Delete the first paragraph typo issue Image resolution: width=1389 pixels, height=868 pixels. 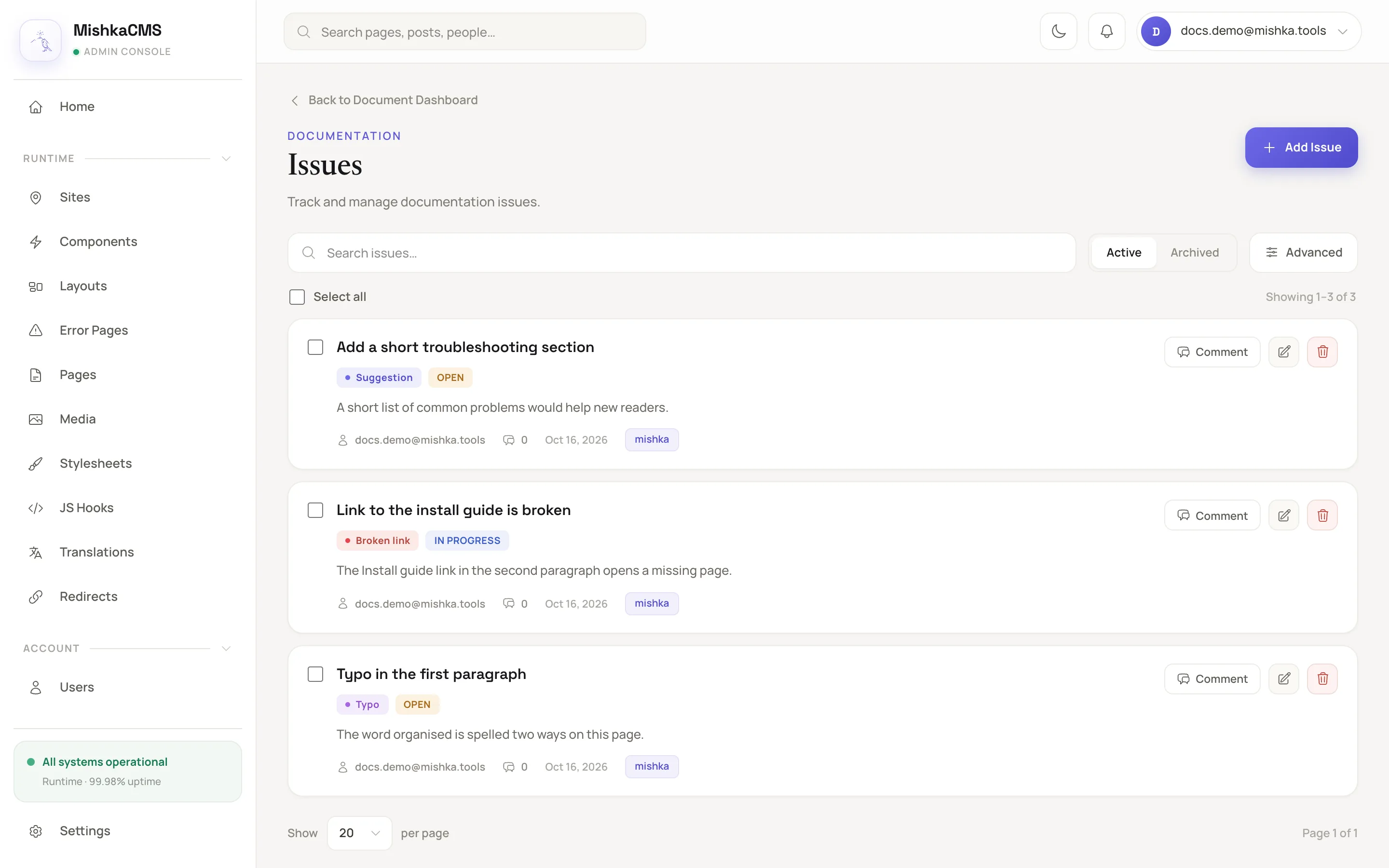1322,678
